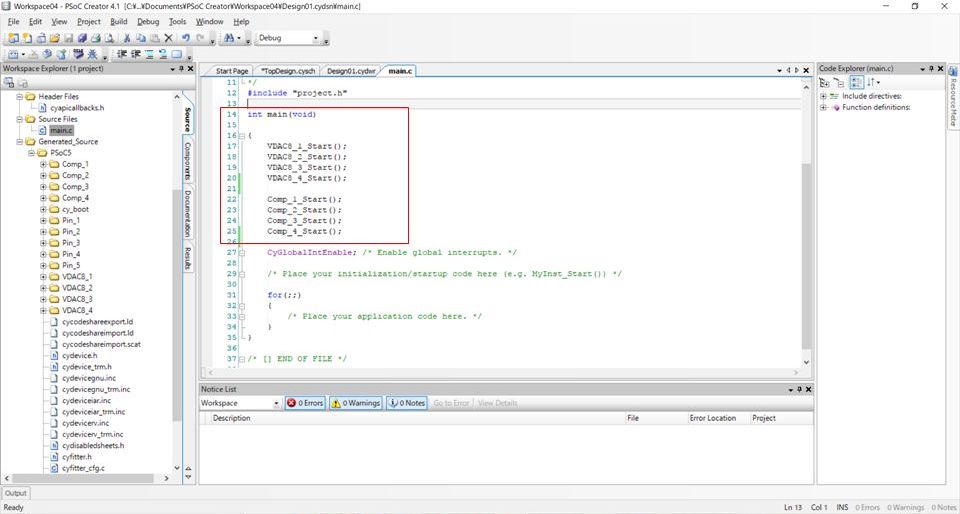
Task: Click the Description column header
Action: [231, 418]
